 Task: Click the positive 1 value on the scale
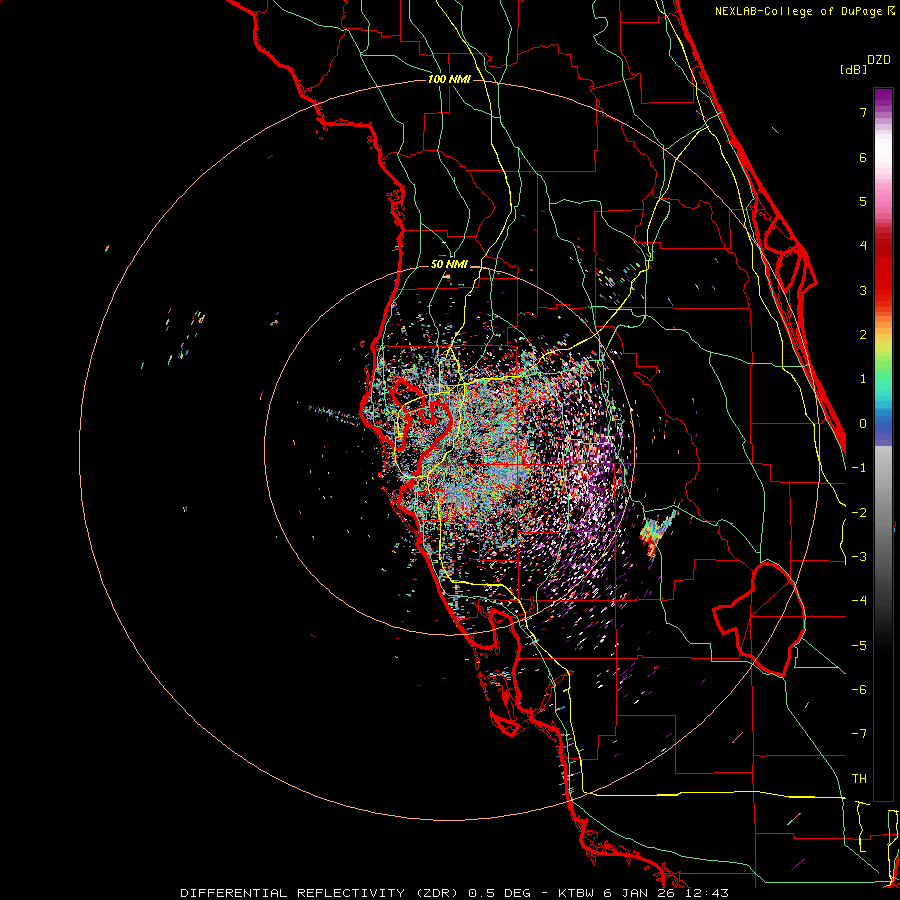[x=863, y=379]
